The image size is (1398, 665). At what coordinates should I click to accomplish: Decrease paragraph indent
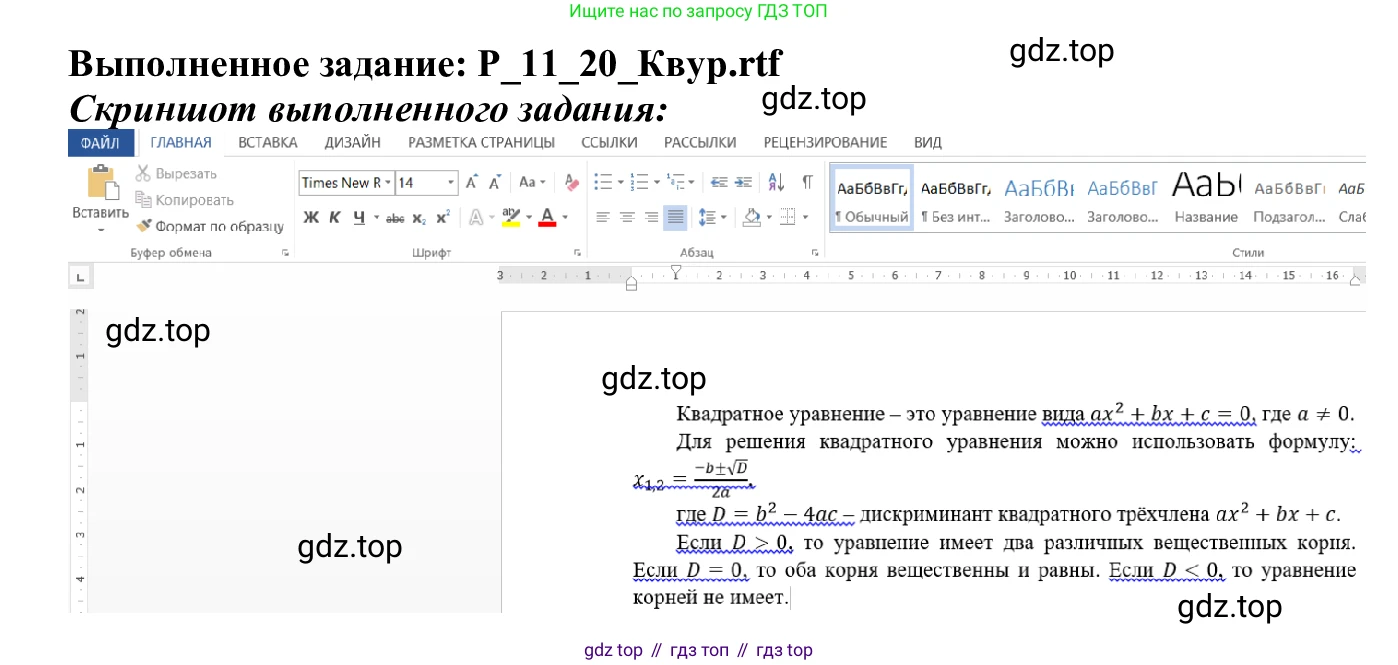coord(718,182)
